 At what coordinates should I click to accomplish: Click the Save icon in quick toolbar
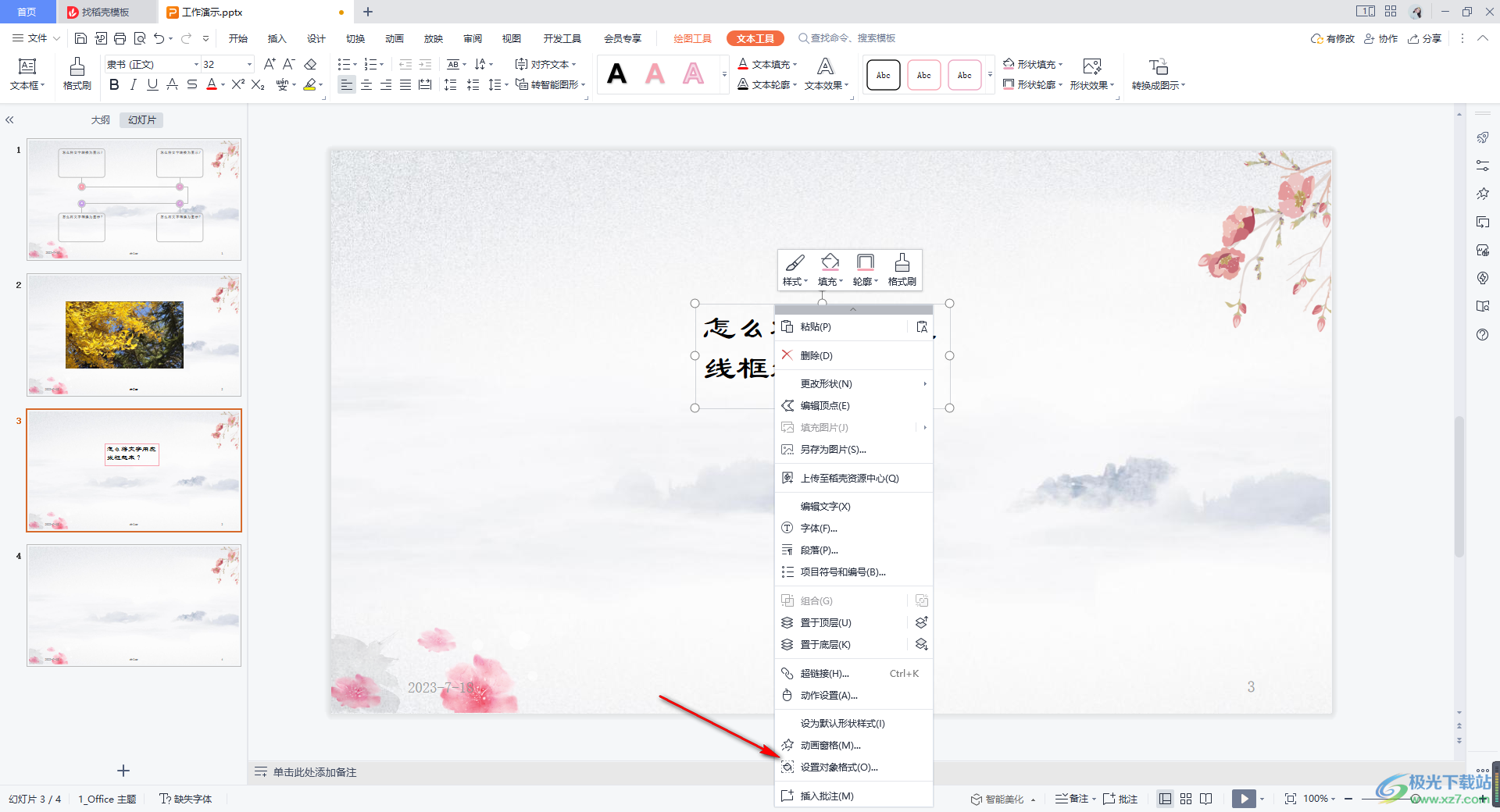[x=80, y=38]
